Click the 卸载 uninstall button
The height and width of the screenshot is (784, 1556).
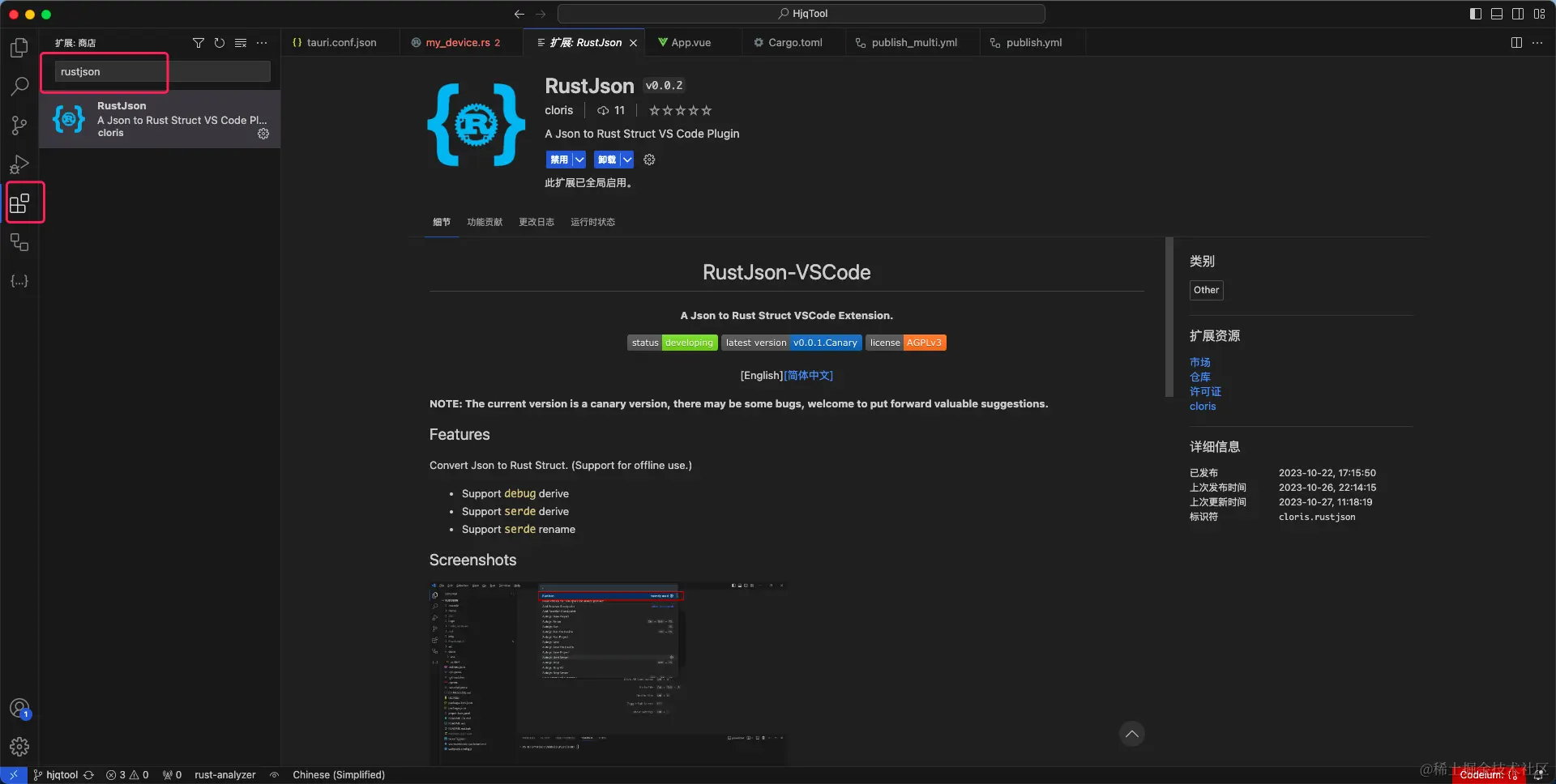click(x=607, y=160)
